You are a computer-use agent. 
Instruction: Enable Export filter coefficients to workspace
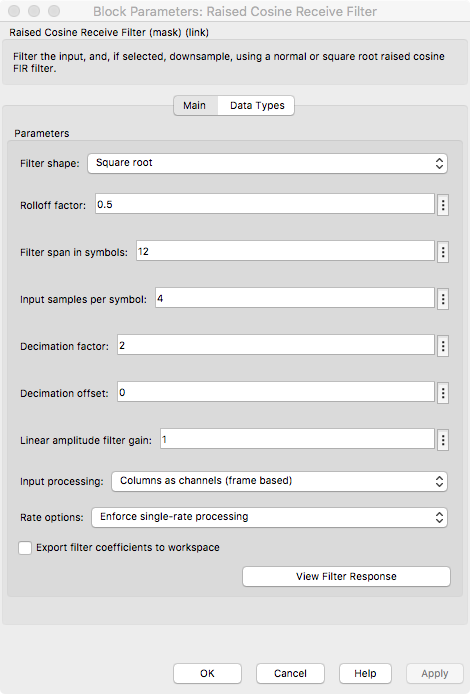click(25, 548)
